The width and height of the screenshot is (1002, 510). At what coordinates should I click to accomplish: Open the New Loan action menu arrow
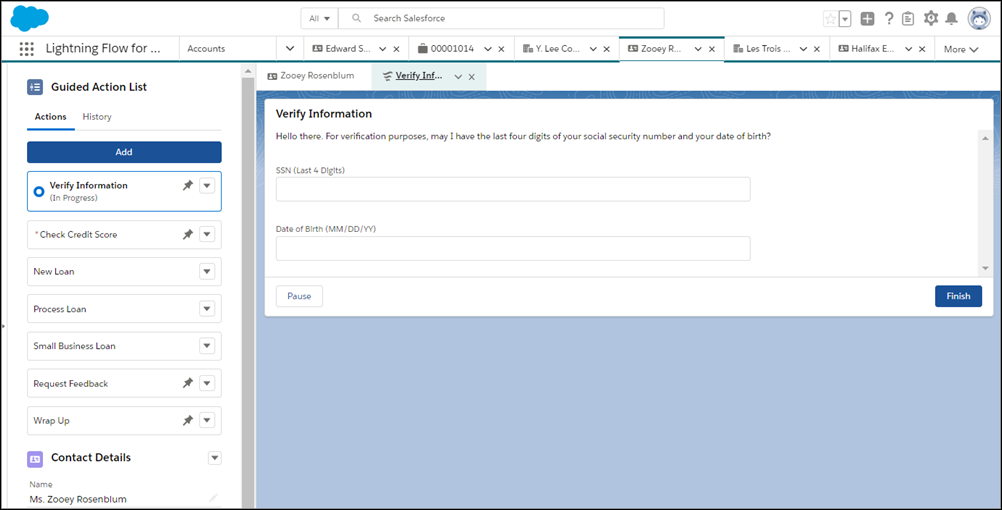(x=207, y=272)
